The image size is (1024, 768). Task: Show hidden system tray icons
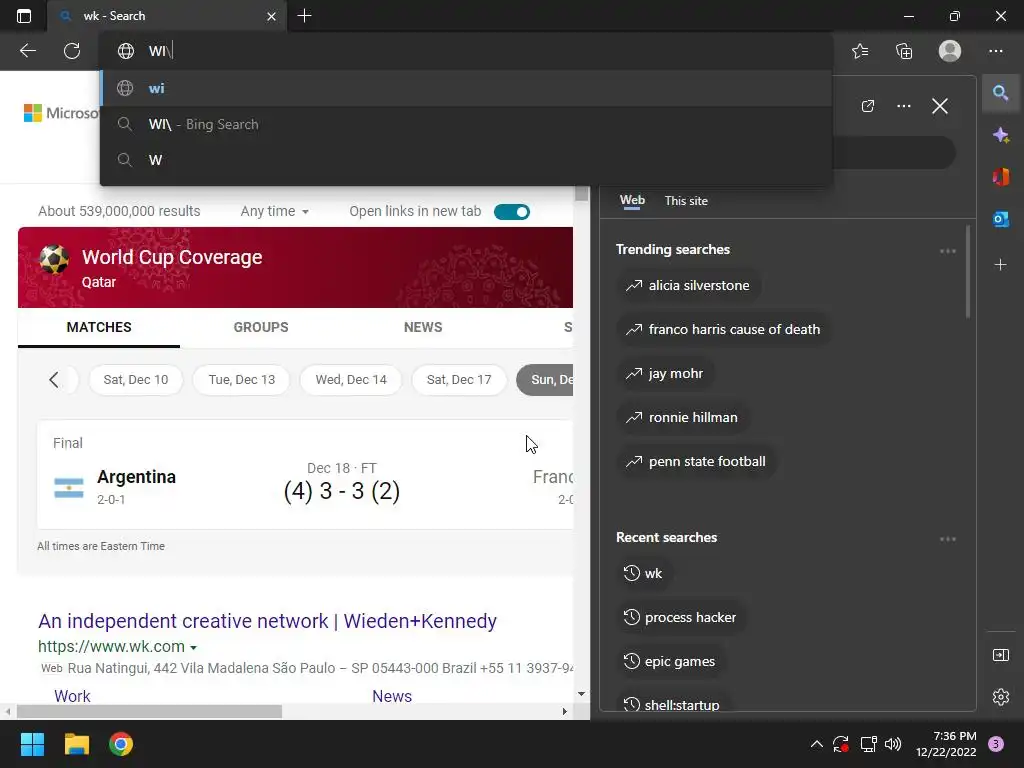point(816,744)
